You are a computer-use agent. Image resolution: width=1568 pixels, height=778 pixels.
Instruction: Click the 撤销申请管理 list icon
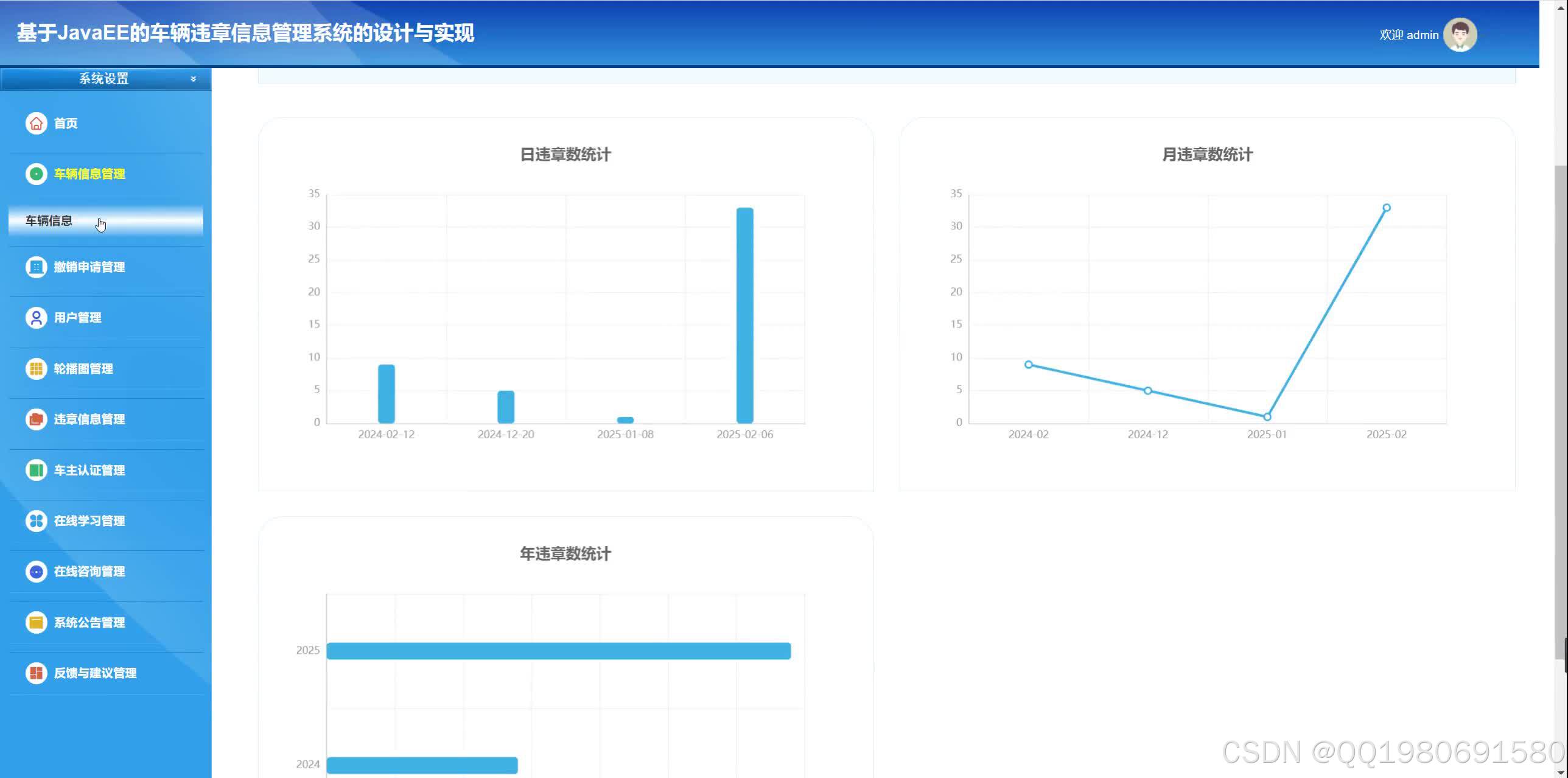(x=36, y=267)
